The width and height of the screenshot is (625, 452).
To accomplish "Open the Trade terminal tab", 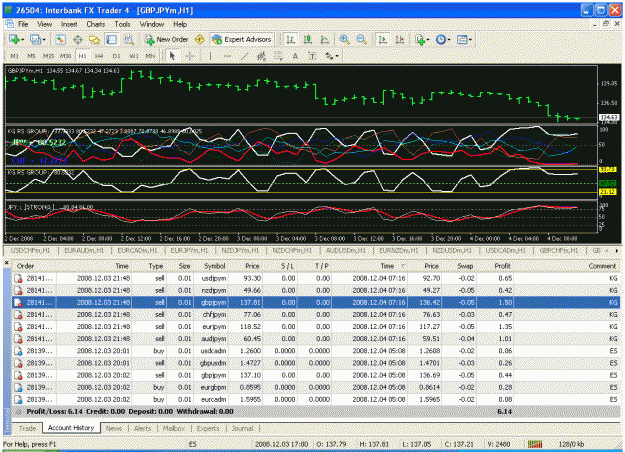I will [28, 428].
